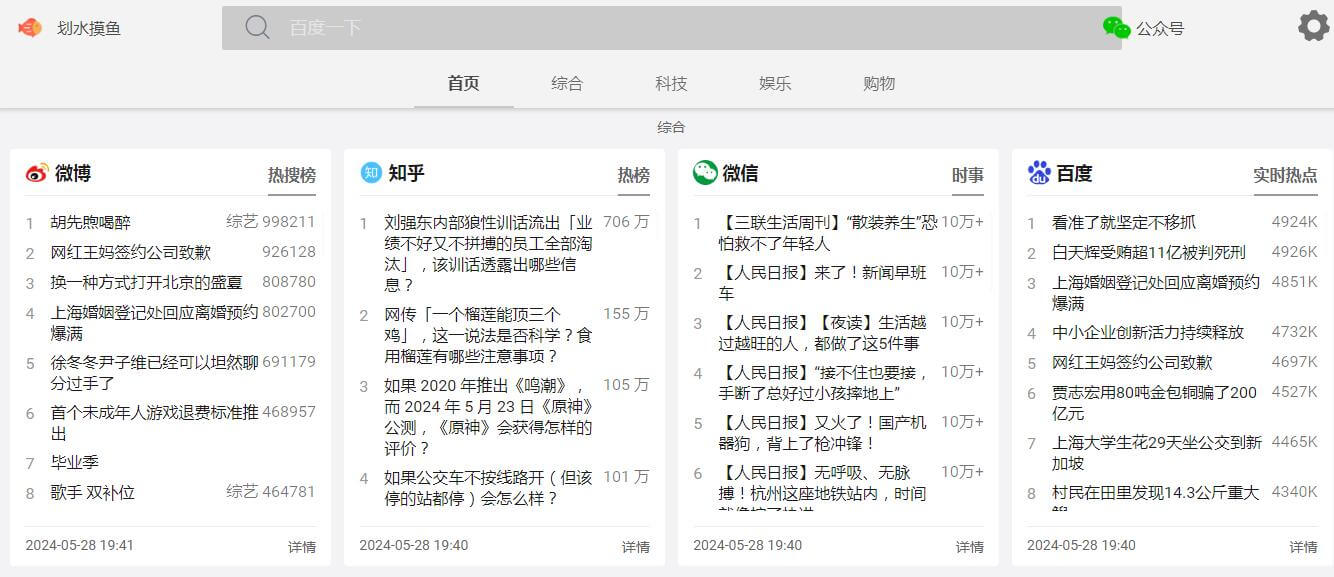Open the 毕业季 trending entry
Image resolution: width=1334 pixels, height=577 pixels.
pyautogui.click(x=76, y=462)
